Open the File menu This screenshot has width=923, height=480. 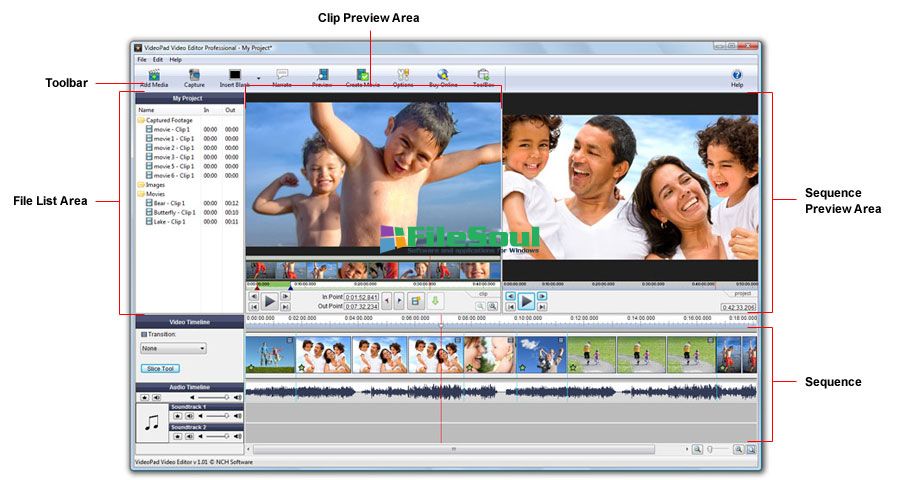click(142, 59)
